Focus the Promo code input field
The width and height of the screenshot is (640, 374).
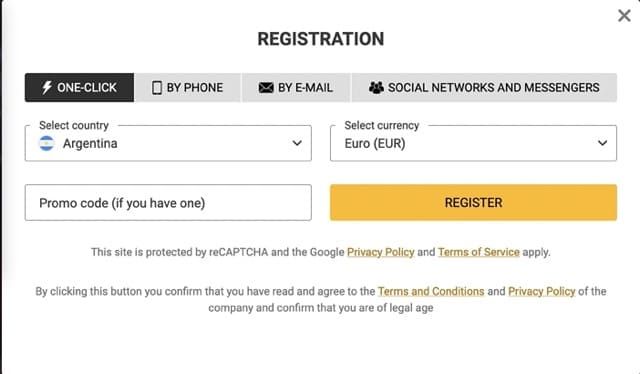pos(168,203)
